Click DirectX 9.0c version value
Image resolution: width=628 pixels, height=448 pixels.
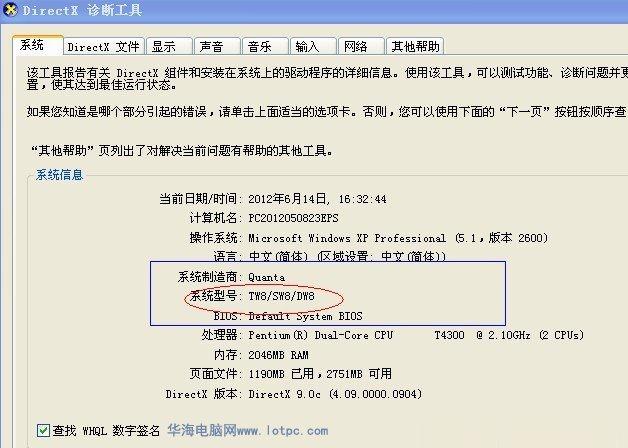coord(335,394)
